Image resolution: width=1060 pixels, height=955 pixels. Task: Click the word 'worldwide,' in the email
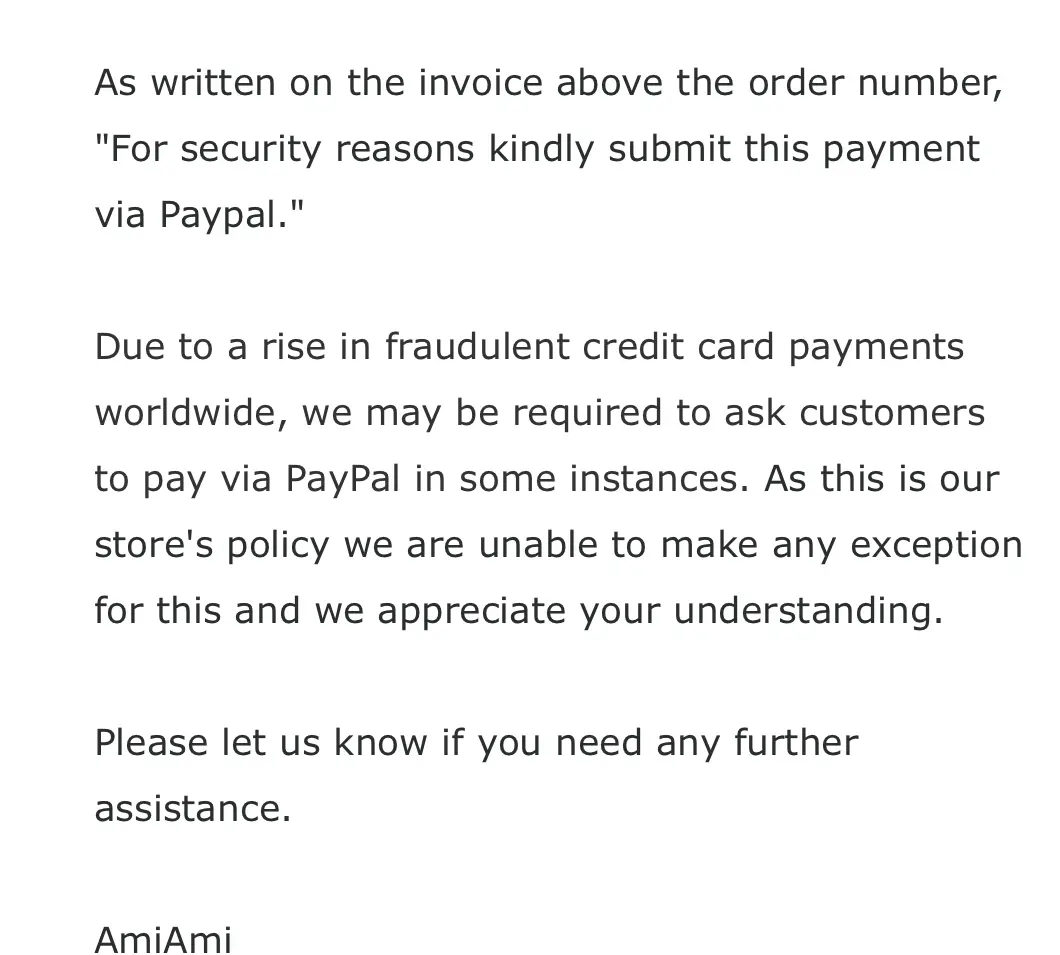coord(191,413)
